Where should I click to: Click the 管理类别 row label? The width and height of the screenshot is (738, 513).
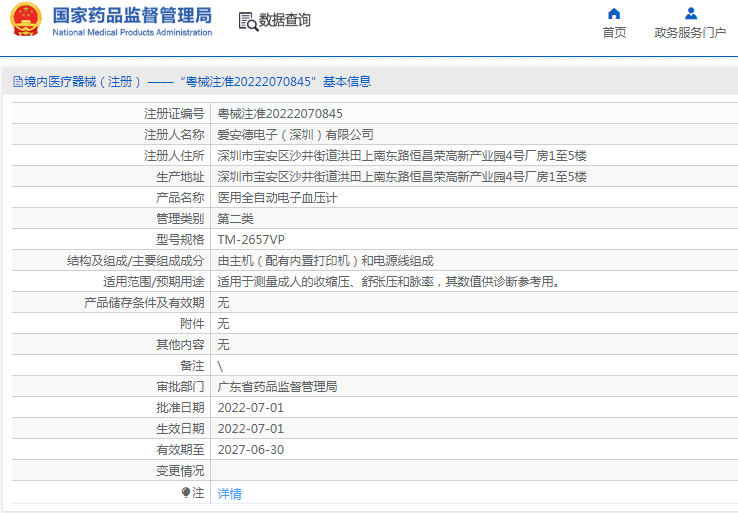point(180,219)
